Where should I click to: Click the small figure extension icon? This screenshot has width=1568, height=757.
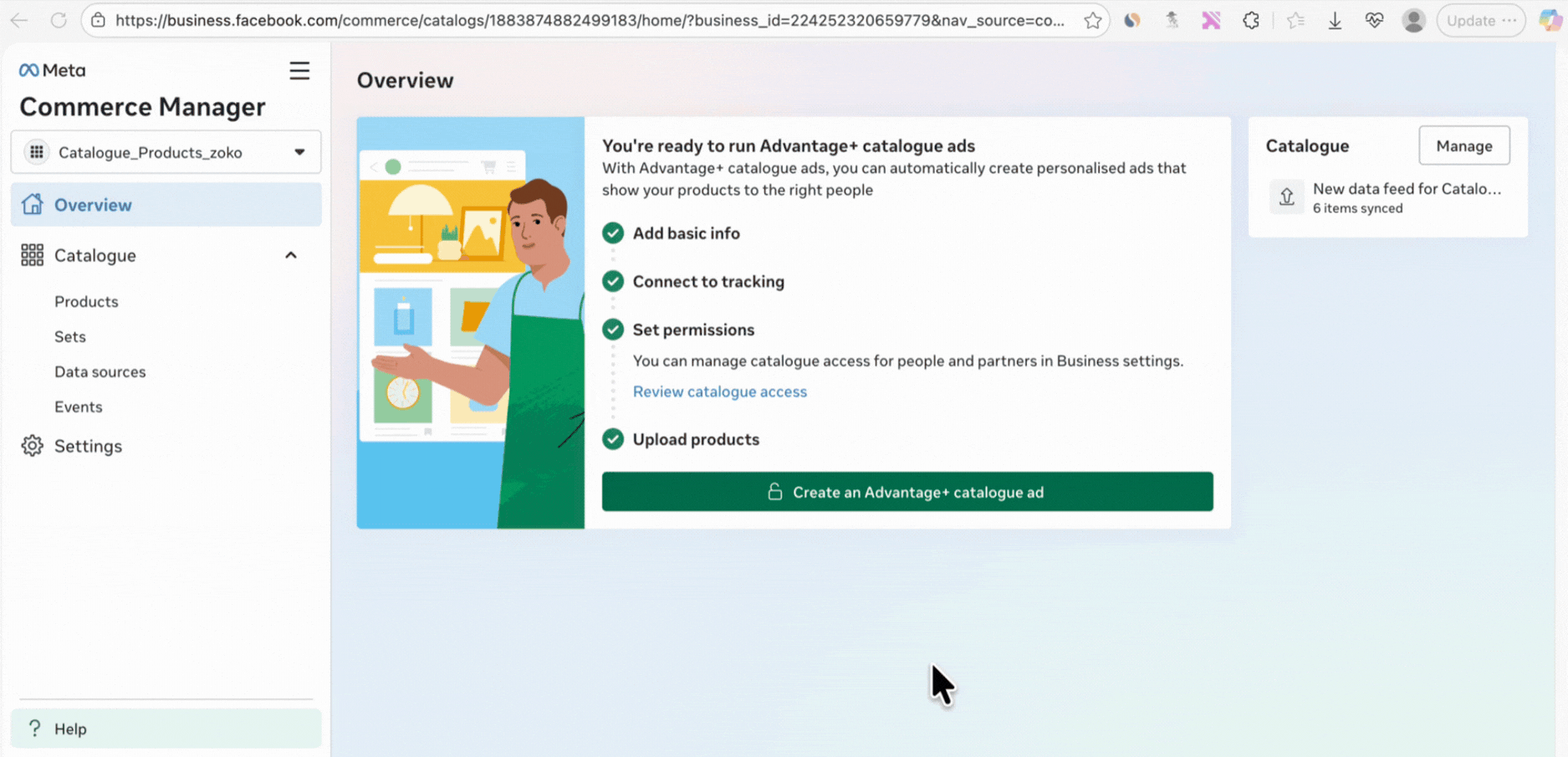[x=1172, y=20]
